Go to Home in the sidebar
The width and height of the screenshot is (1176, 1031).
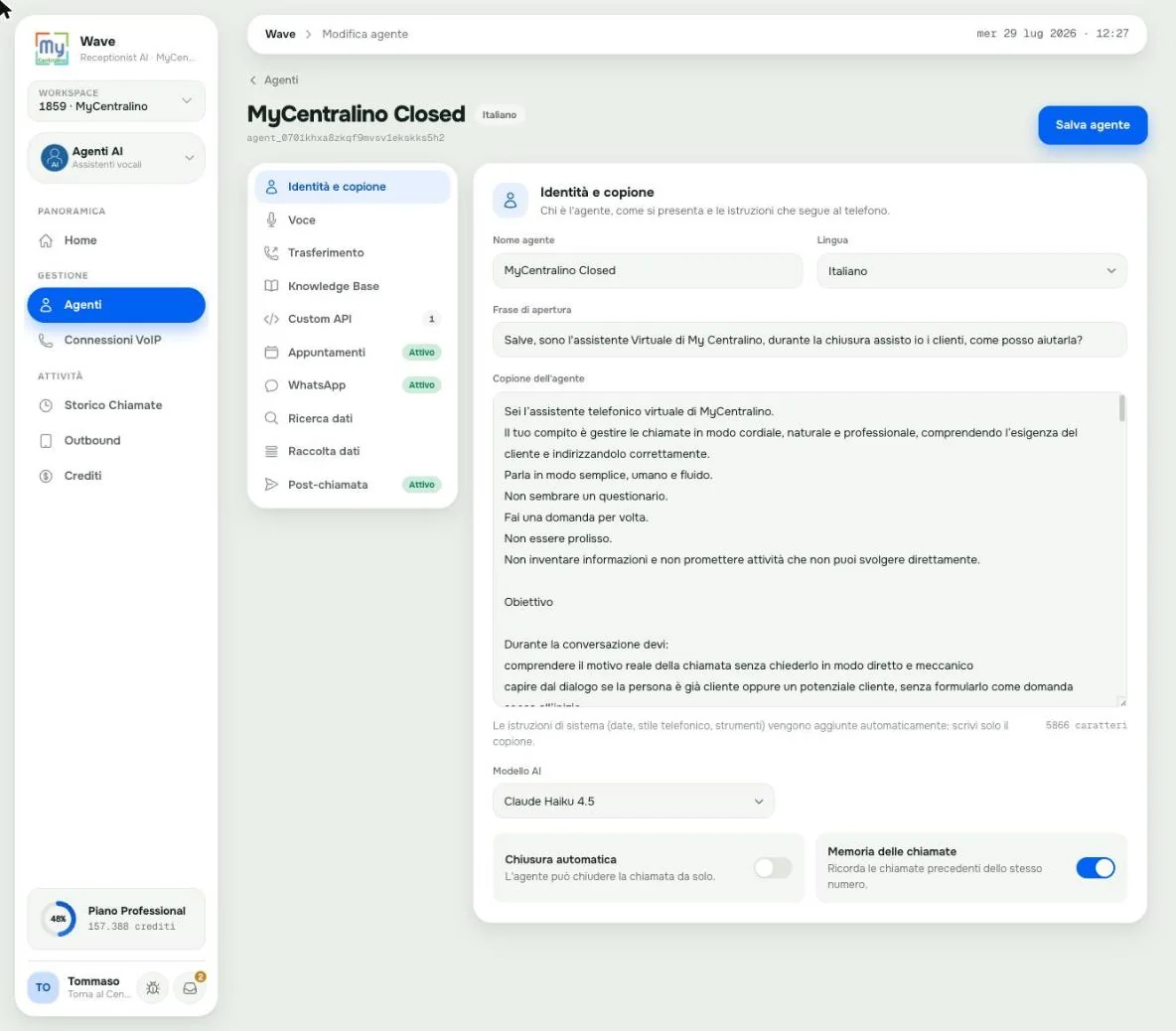pyautogui.click(x=116, y=240)
